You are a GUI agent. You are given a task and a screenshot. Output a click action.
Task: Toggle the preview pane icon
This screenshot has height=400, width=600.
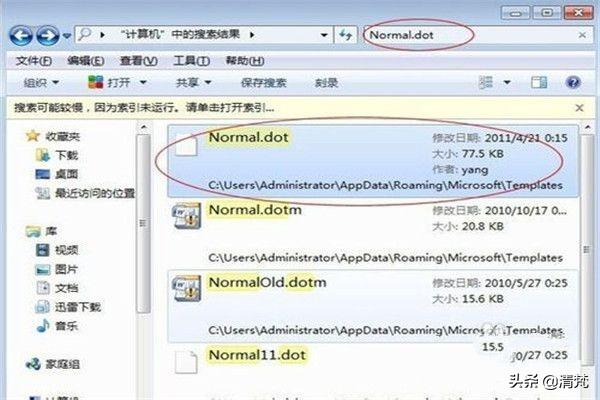[x=539, y=82]
